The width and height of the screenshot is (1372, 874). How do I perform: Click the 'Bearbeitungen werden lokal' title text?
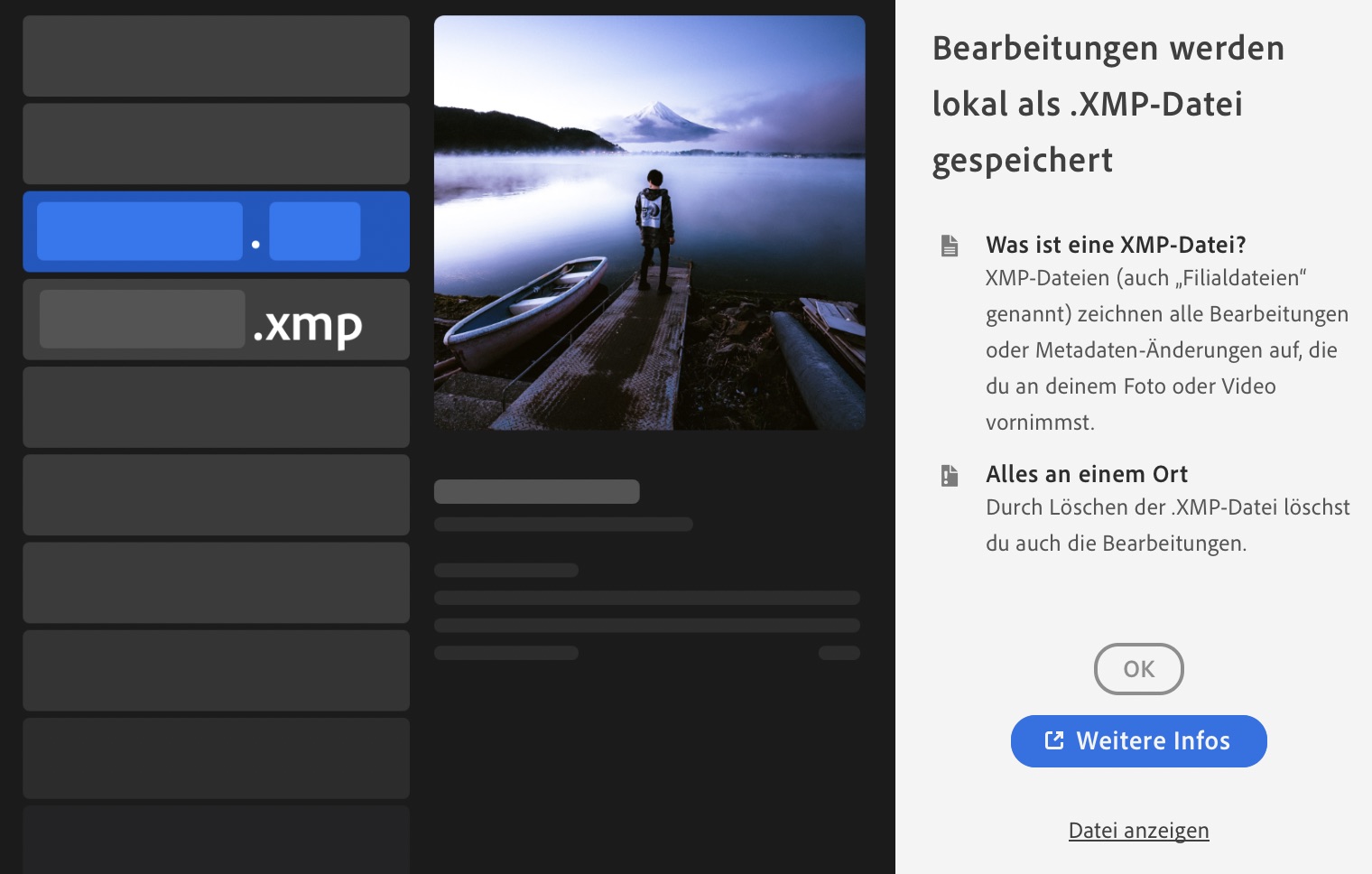pos(1108,104)
